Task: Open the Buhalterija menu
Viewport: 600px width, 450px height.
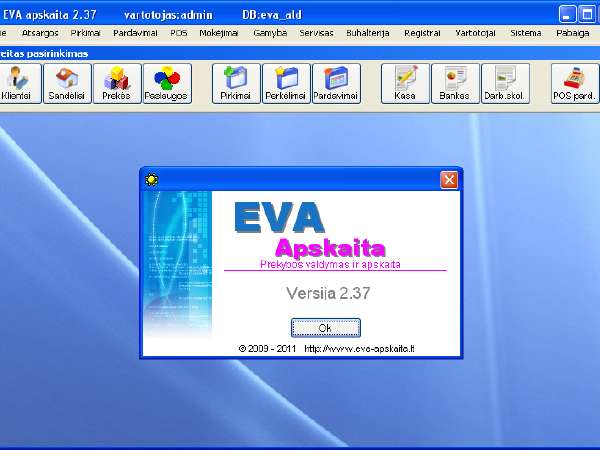Action: 368,33
